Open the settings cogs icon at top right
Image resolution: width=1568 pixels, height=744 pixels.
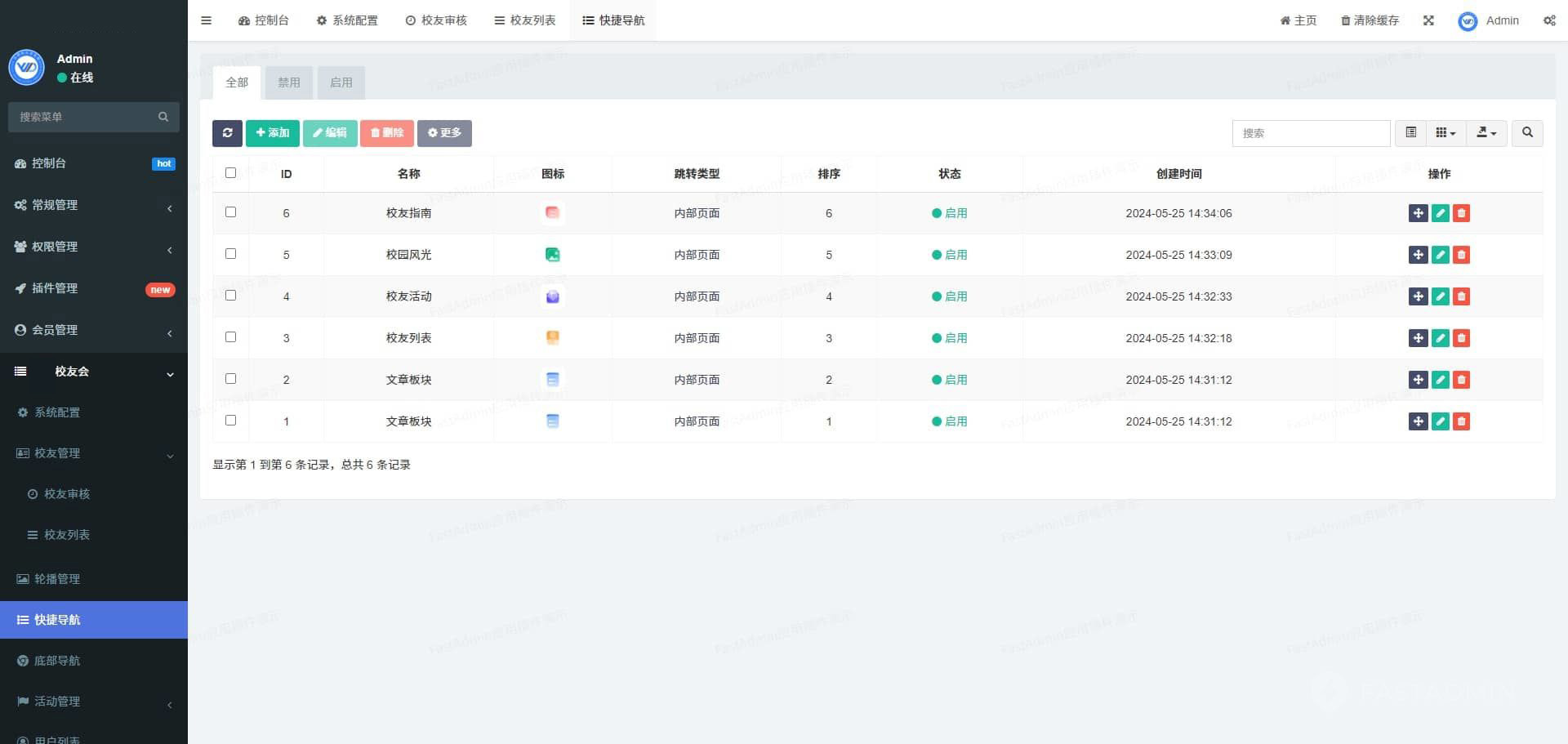[1549, 20]
